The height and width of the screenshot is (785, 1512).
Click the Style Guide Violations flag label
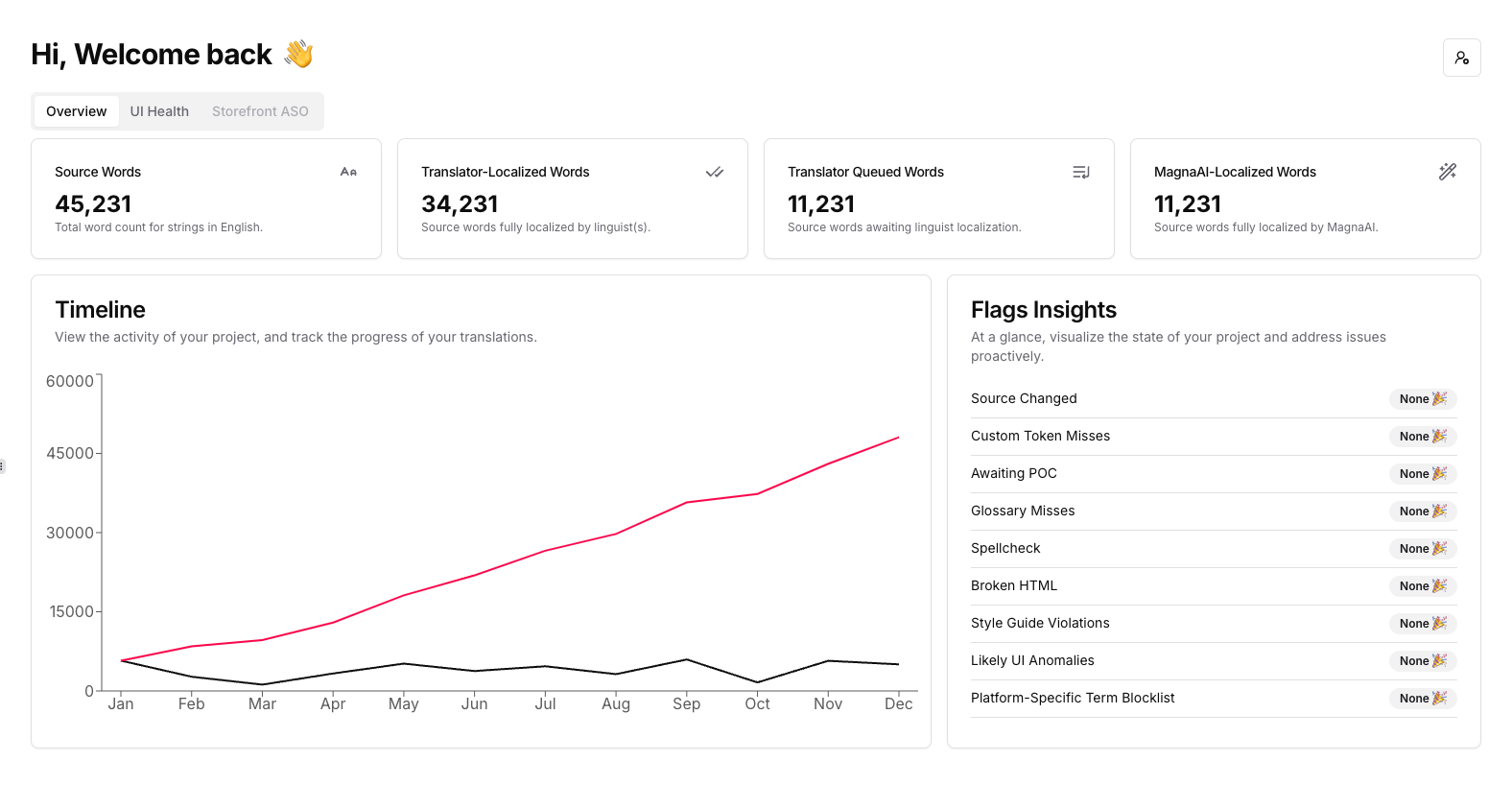(x=1040, y=623)
